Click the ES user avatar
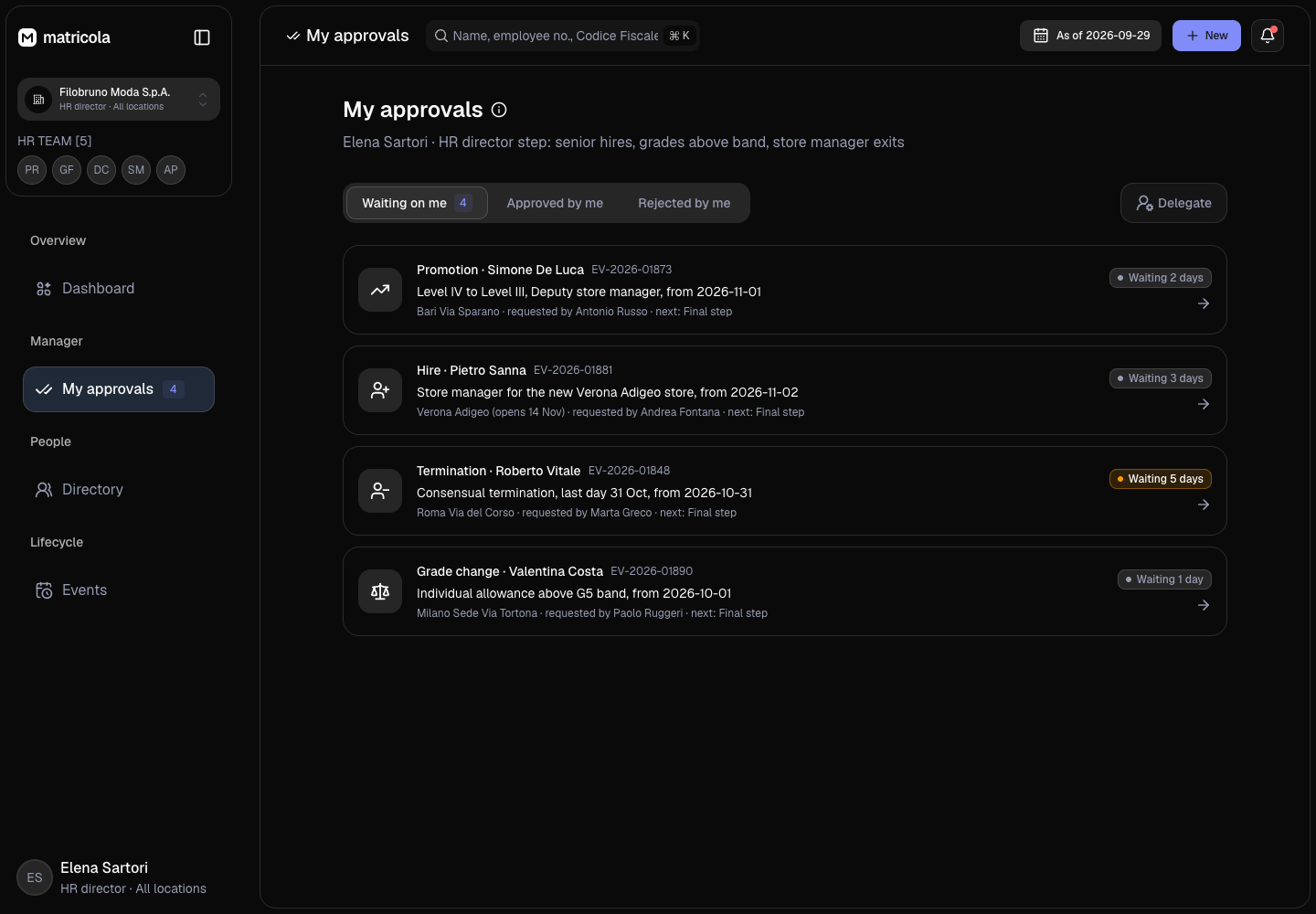The height and width of the screenshot is (914, 1316). click(x=35, y=877)
